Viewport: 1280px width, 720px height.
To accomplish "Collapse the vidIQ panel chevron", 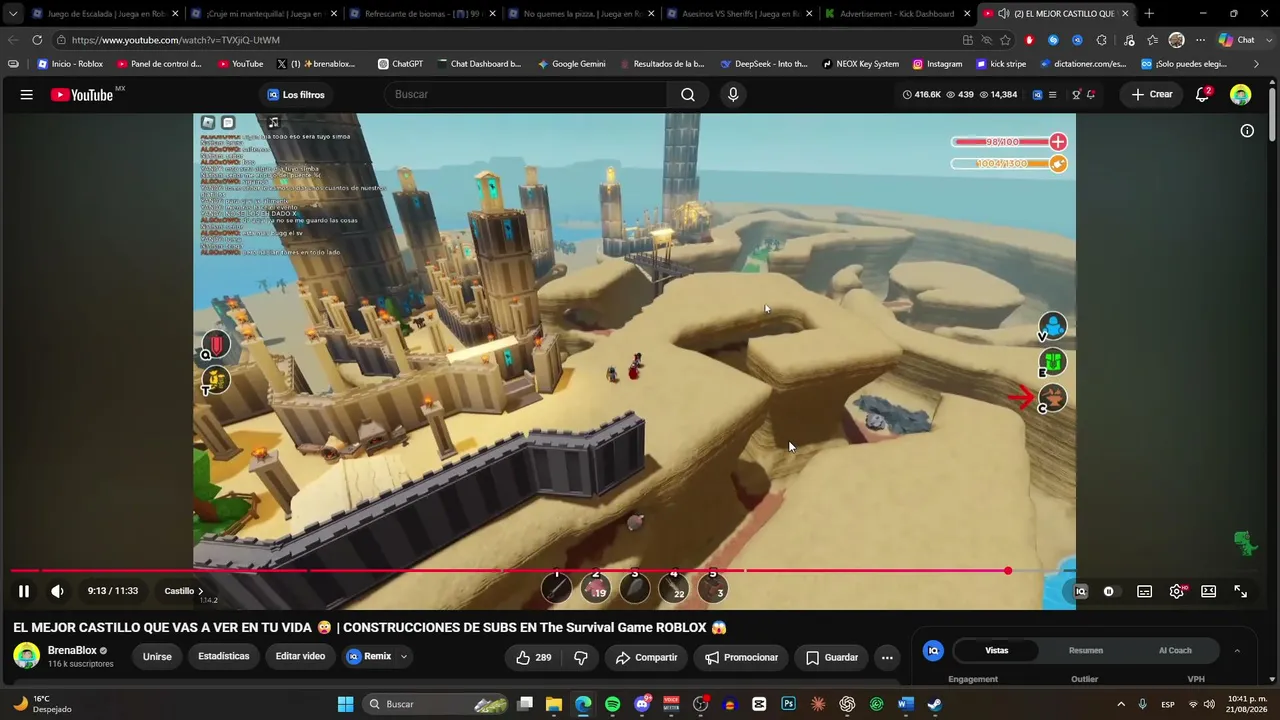I will pos(1237,651).
